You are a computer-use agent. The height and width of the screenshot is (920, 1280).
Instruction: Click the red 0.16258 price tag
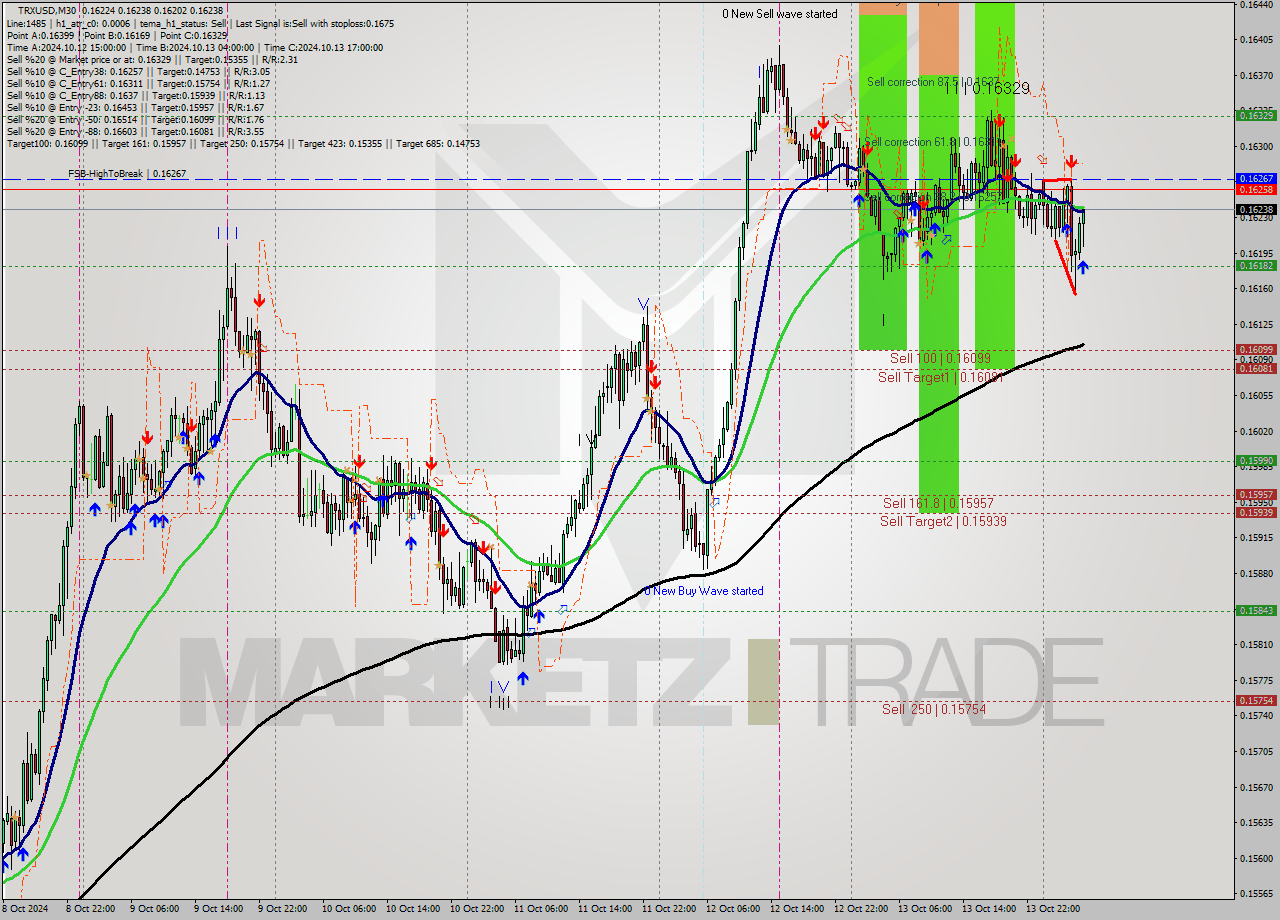pos(1256,189)
